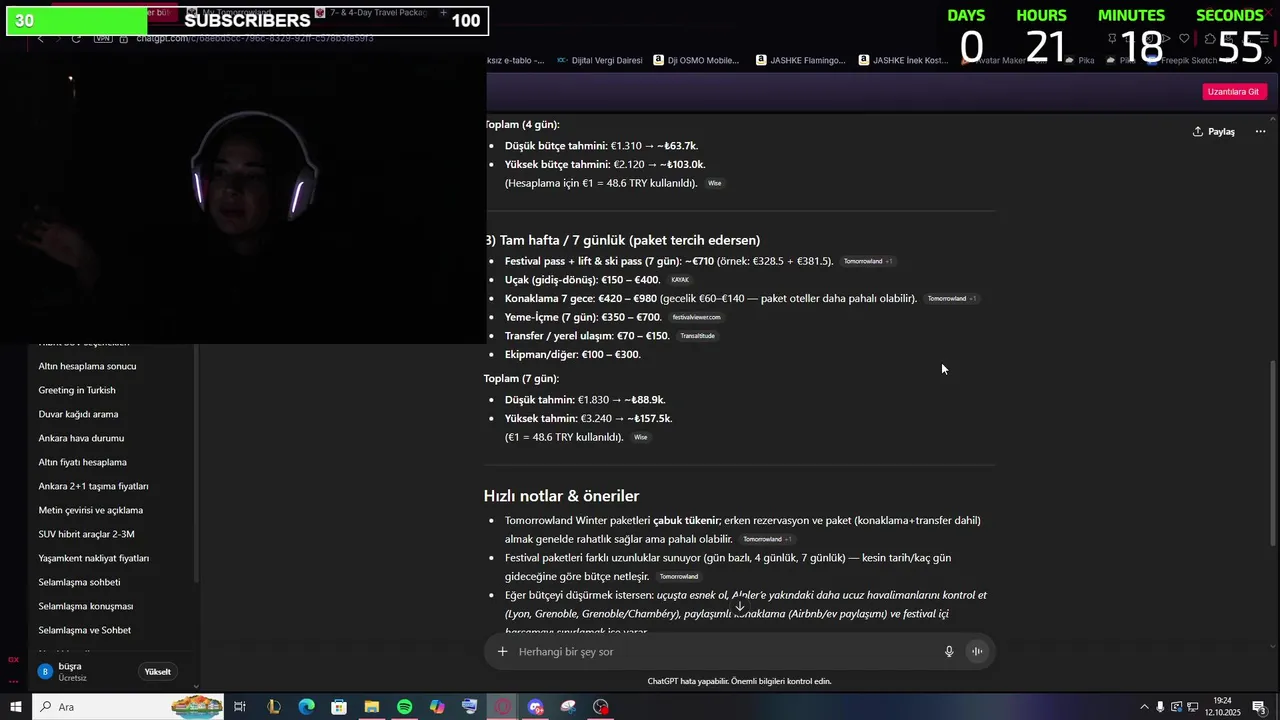1280x720 pixels.
Task: Click the scroll-to-bottom arrow above composer
Action: coord(740,606)
